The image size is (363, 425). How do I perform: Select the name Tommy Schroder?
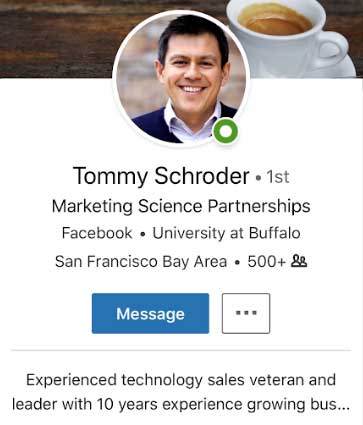[161, 176]
